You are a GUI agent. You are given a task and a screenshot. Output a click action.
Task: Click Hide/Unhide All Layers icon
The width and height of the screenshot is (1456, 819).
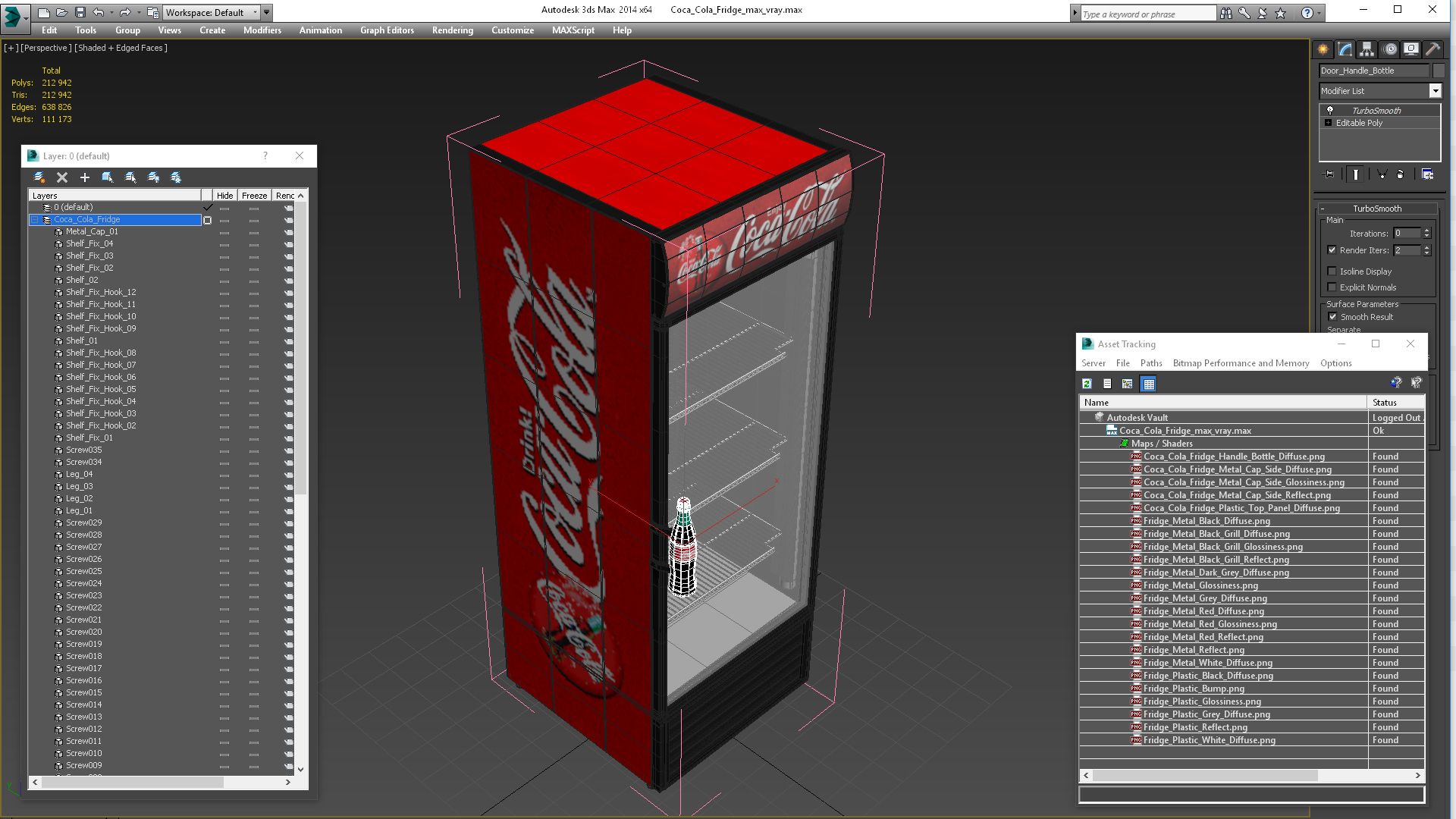(153, 177)
